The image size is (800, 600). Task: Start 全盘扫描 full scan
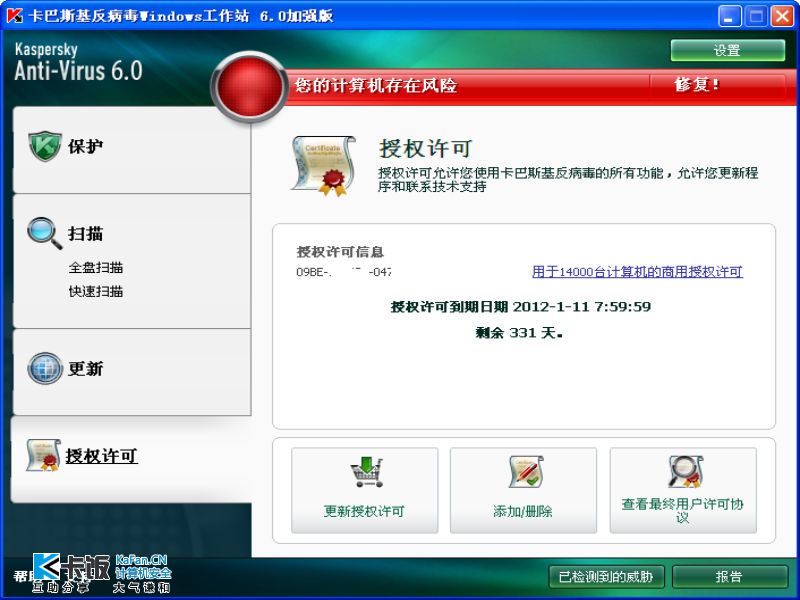click(96, 267)
